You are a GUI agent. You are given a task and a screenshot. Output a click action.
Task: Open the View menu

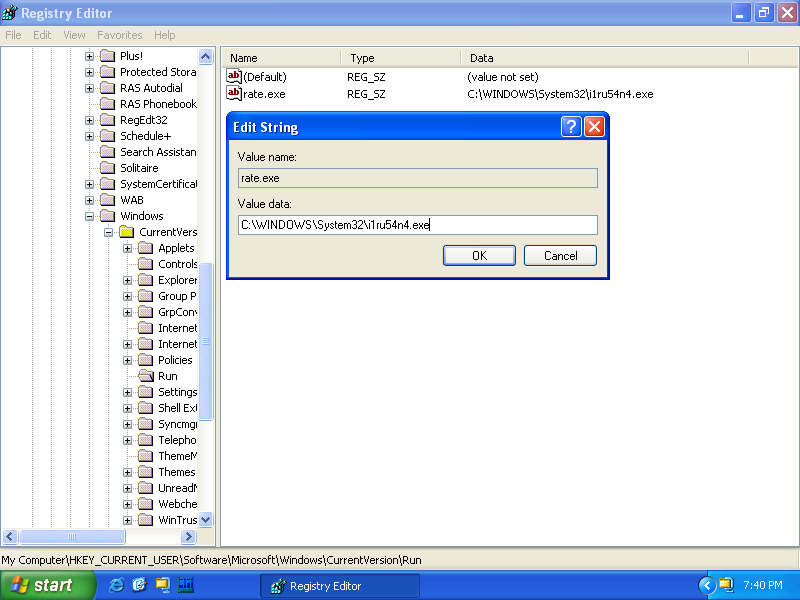pyautogui.click(x=74, y=35)
